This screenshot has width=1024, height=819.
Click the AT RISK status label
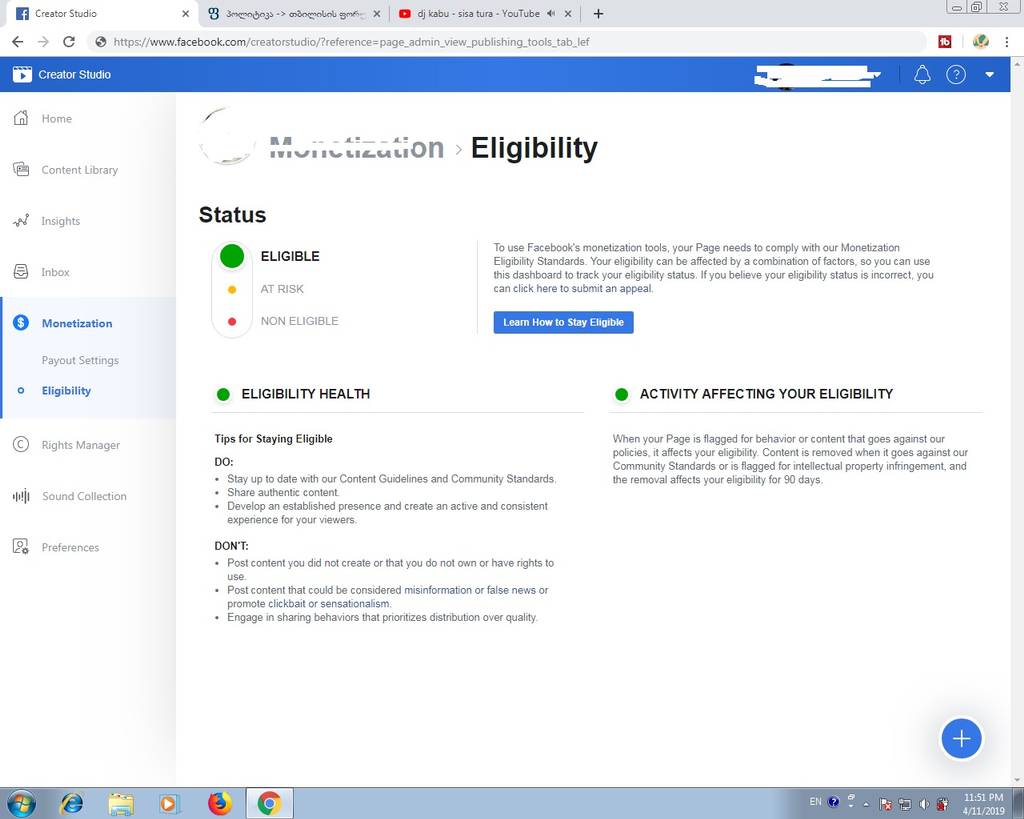click(x=281, y=289)
